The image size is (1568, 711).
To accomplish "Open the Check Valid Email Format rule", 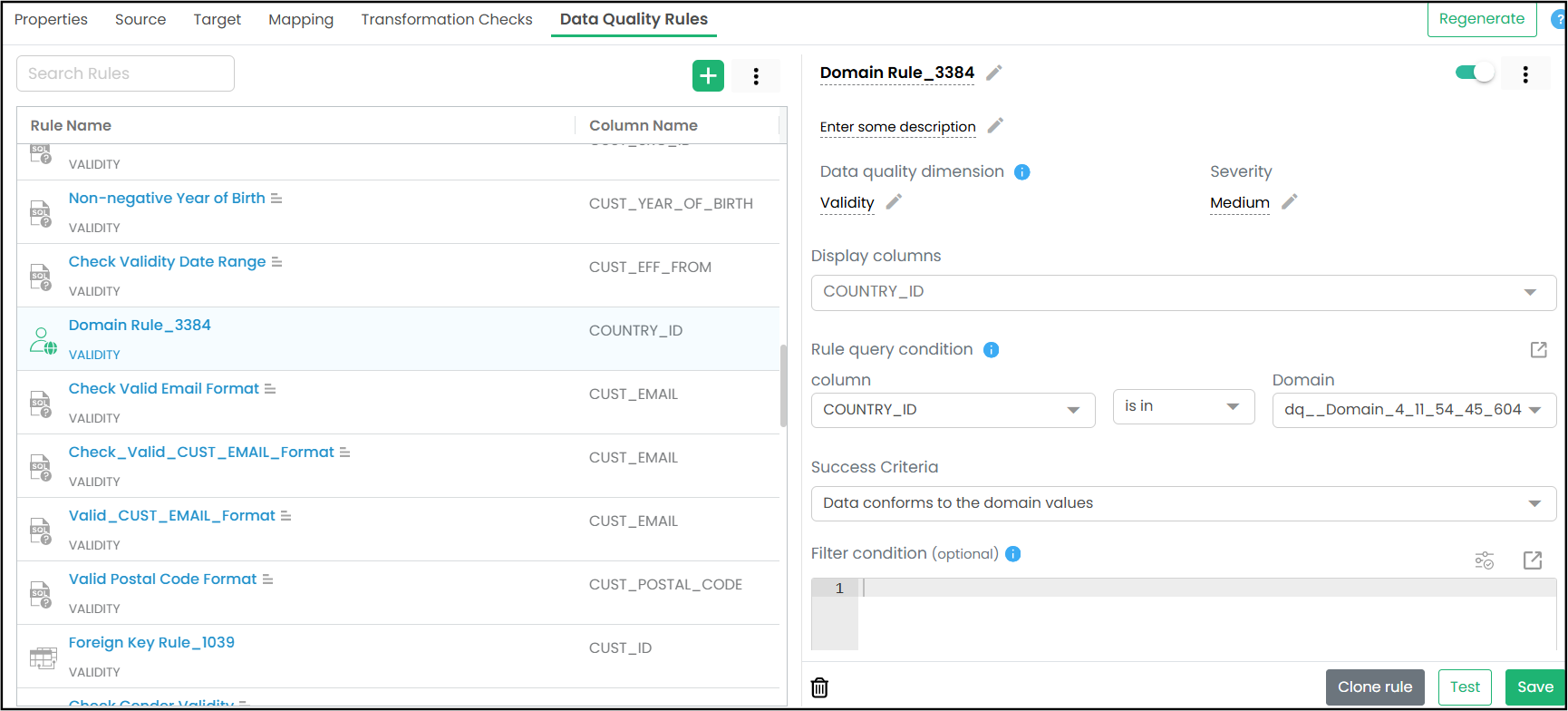I will (164, 388).
